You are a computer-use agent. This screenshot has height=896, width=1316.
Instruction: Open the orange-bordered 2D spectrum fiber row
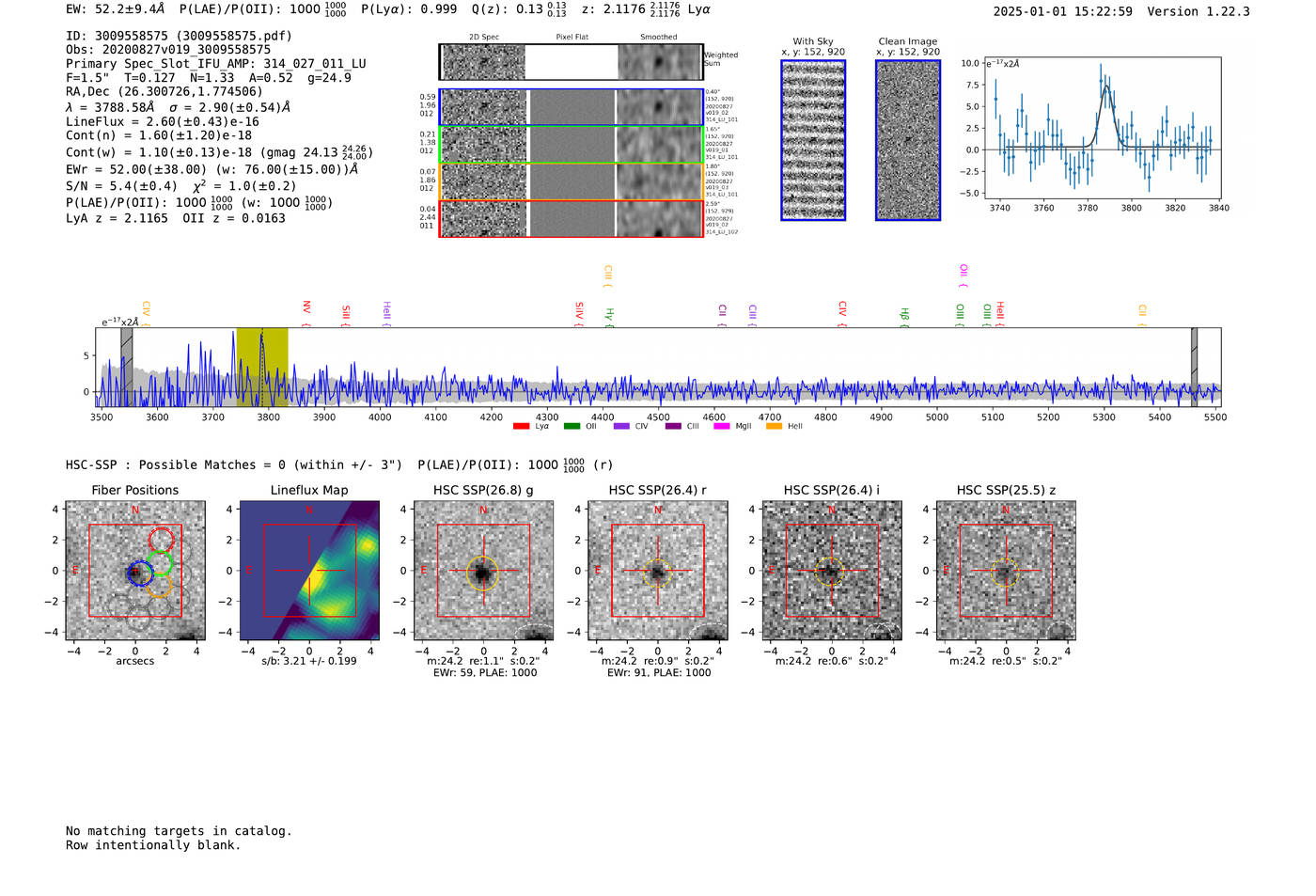click(x=571, y=181)
